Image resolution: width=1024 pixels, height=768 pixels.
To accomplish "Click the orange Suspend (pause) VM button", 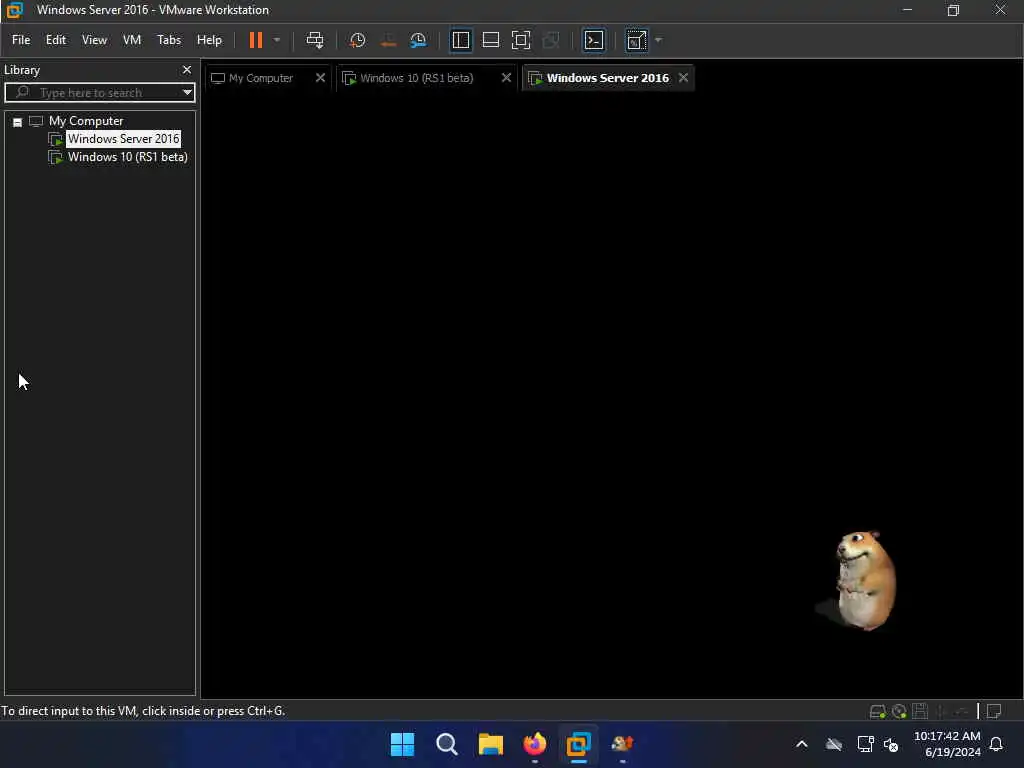I will click(255, 40).
